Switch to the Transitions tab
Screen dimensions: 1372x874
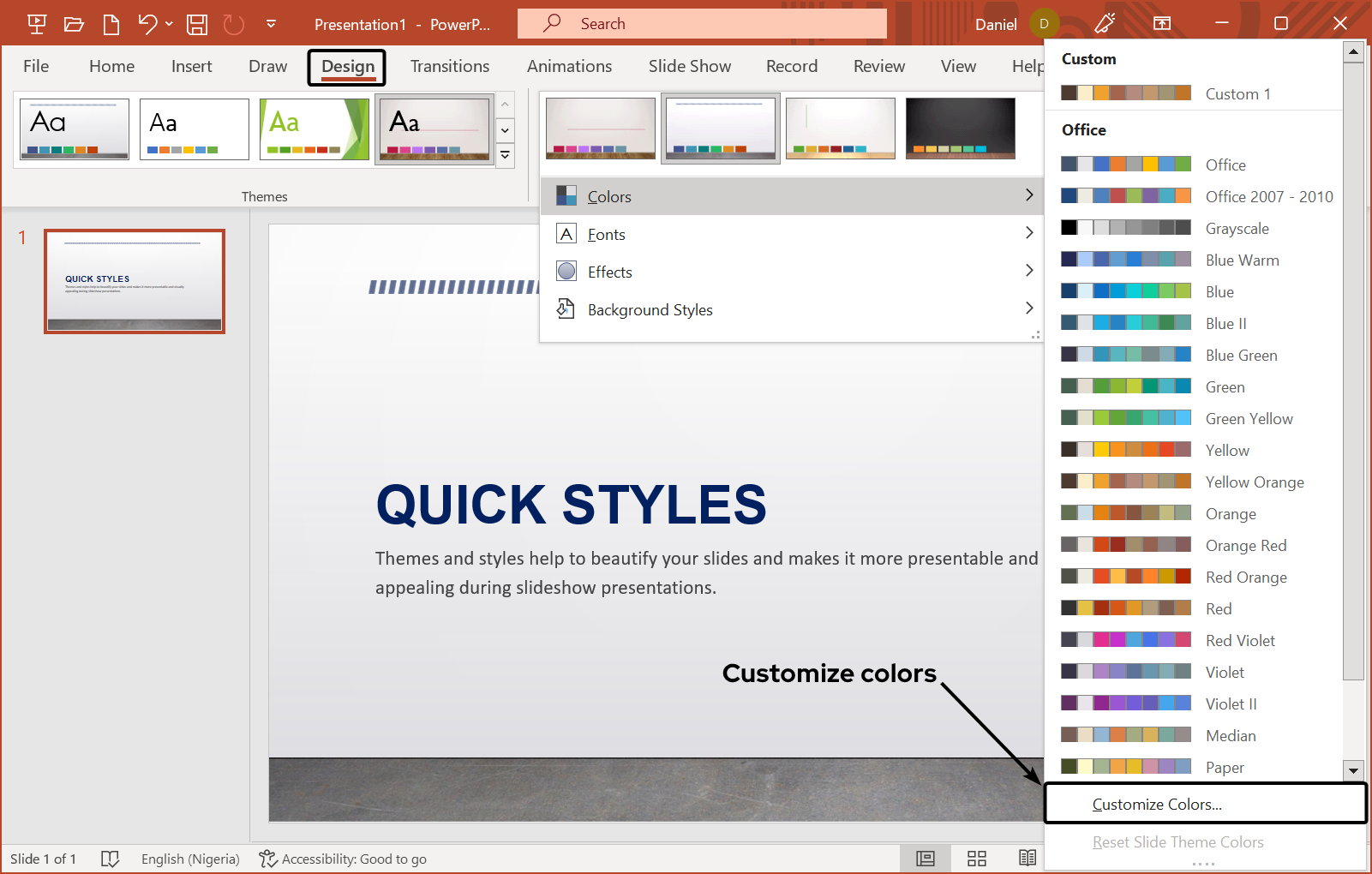point(449,66)
